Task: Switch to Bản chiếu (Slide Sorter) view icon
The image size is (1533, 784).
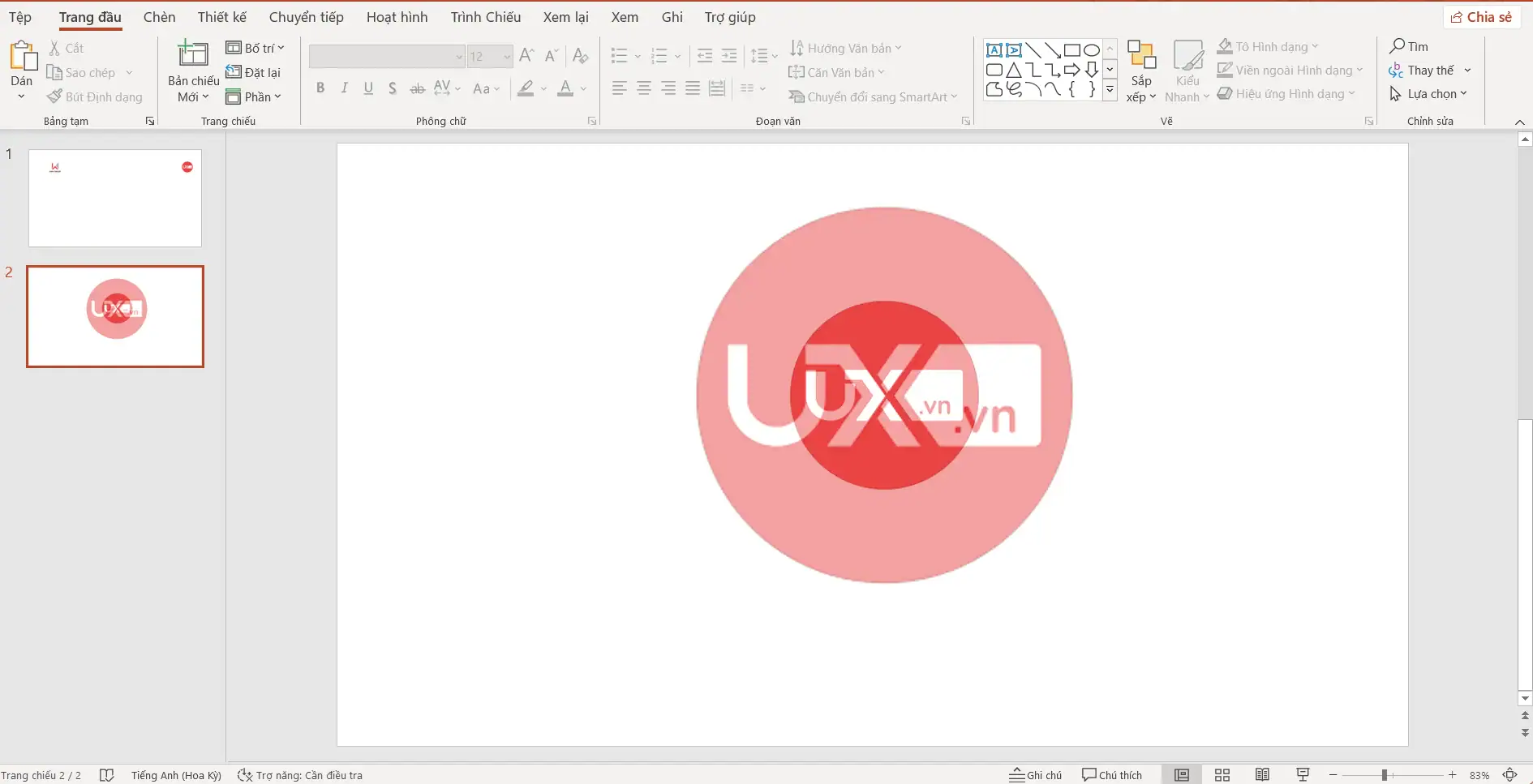Action: coord(1222,774)
